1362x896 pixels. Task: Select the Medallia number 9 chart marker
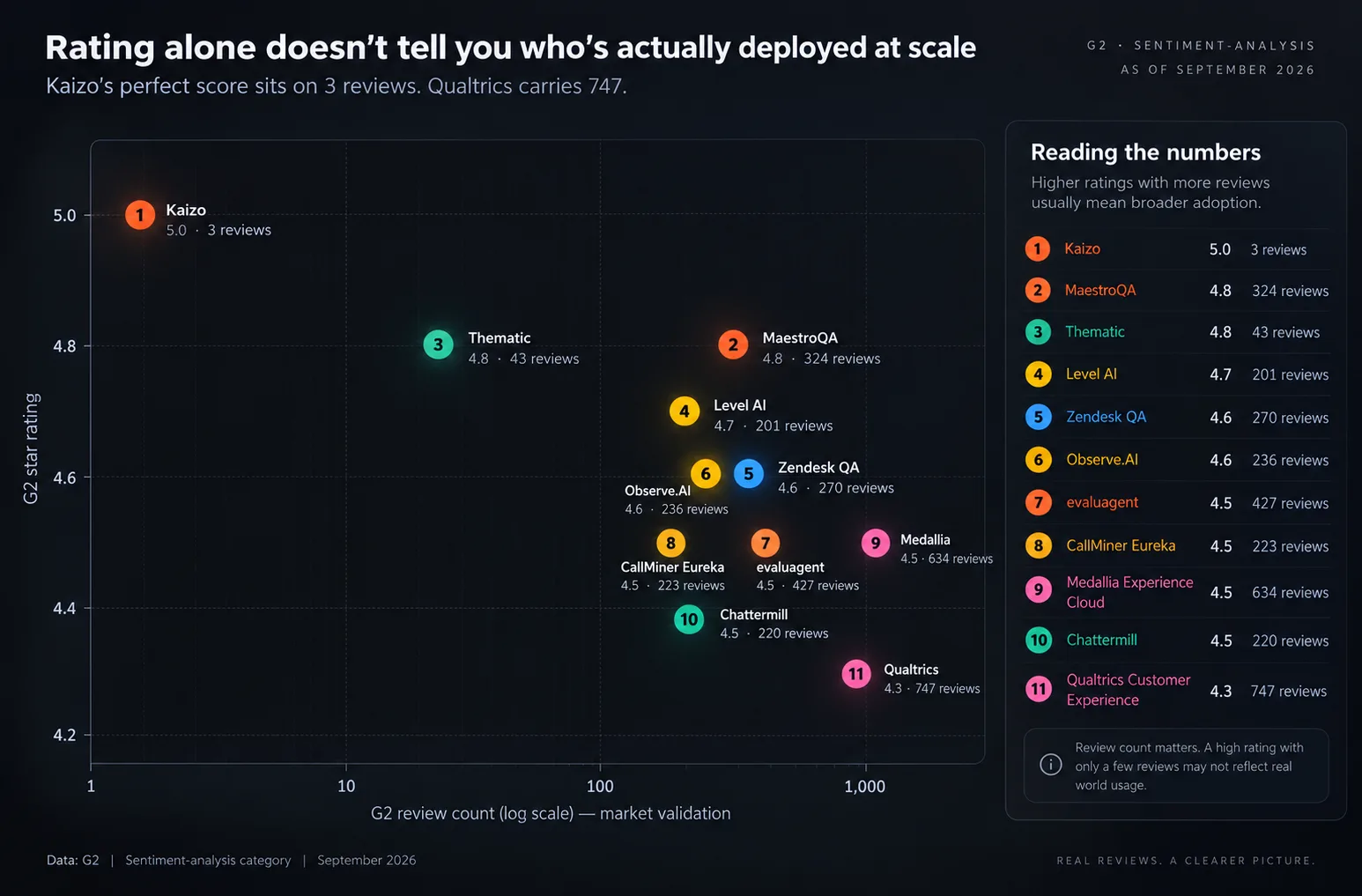point(876,544)
